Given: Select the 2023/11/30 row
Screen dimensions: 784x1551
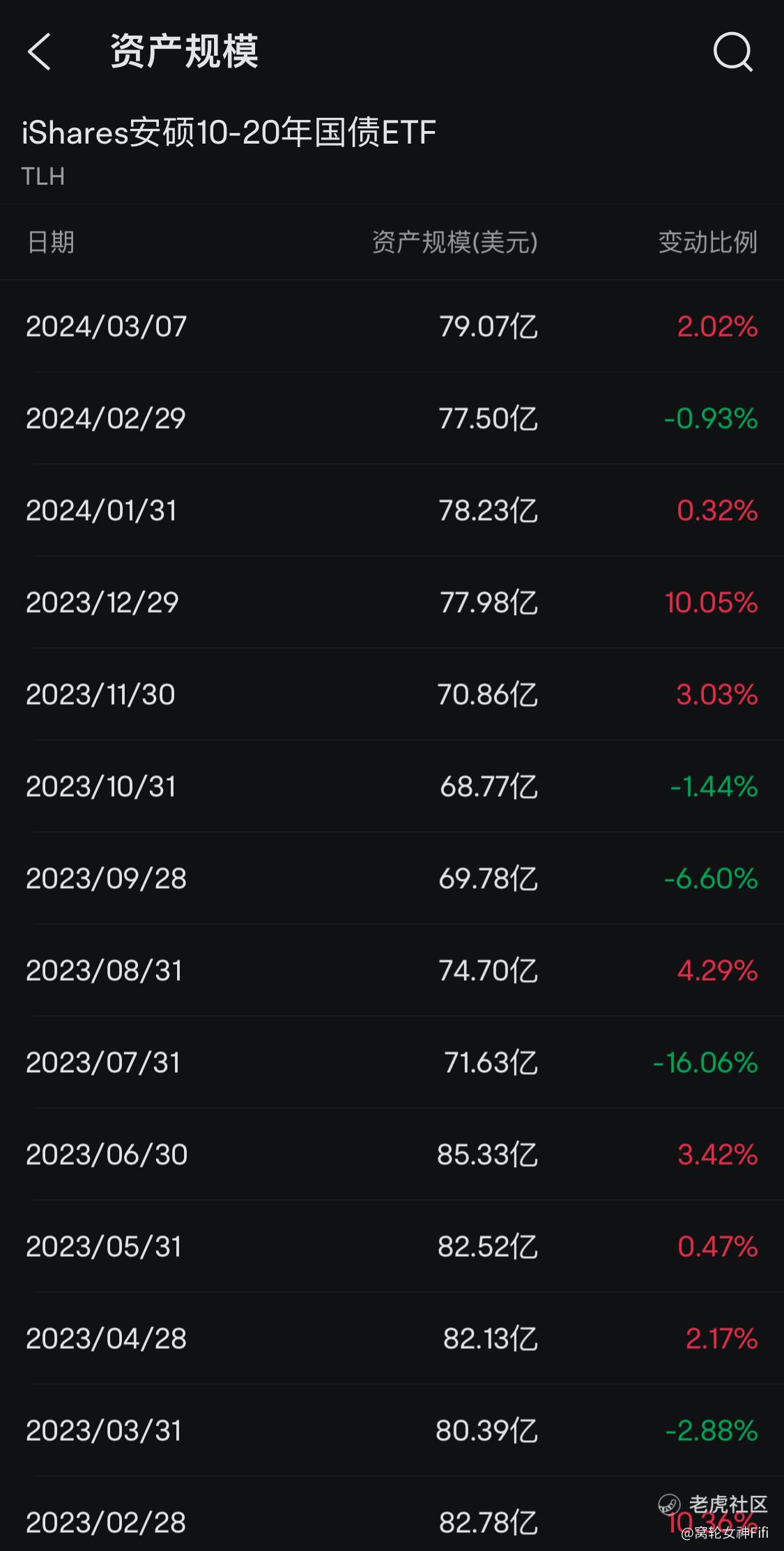Looking at the screenshot, I should [x=392, y=694].
